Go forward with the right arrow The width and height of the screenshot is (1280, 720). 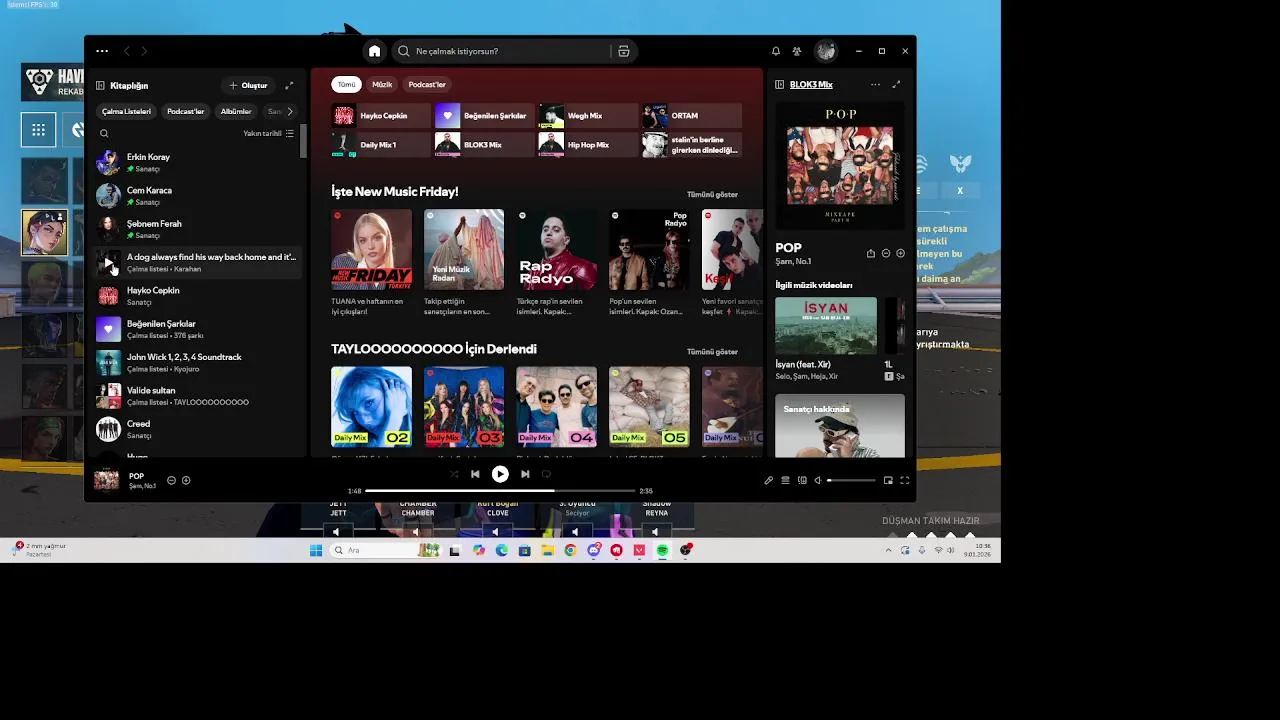coord(144,51)
